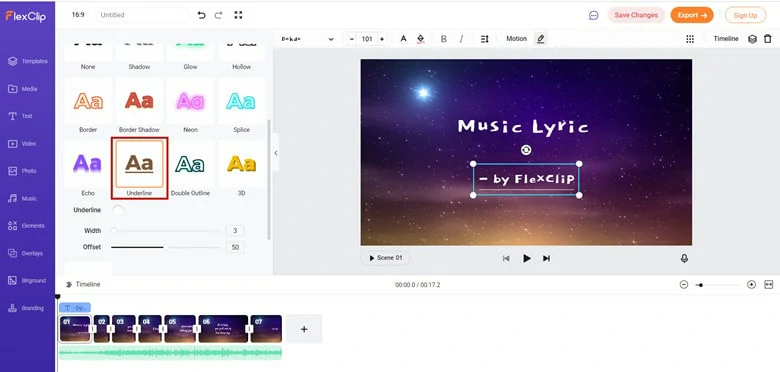This screenshot has width=780, height=372.
Task: Toggle the Underline switch
Action: pos(118,210)
